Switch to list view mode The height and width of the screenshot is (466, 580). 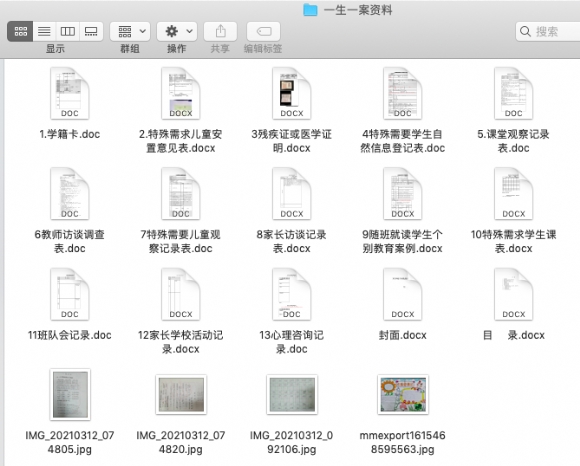coord(44,31)
